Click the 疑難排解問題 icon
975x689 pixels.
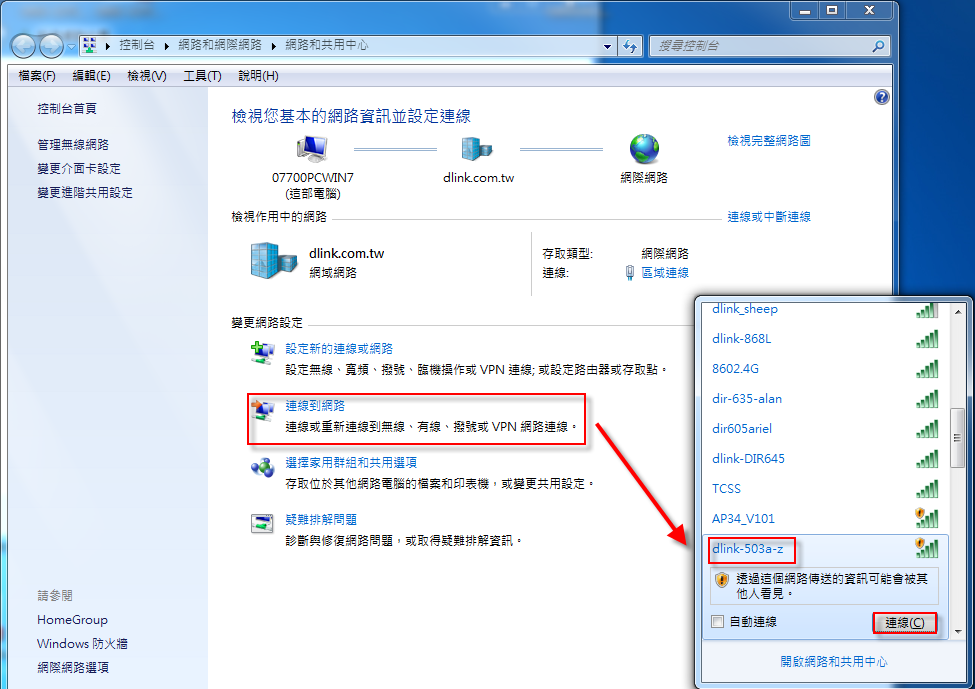pyautogui.click(x=261, y=524)
